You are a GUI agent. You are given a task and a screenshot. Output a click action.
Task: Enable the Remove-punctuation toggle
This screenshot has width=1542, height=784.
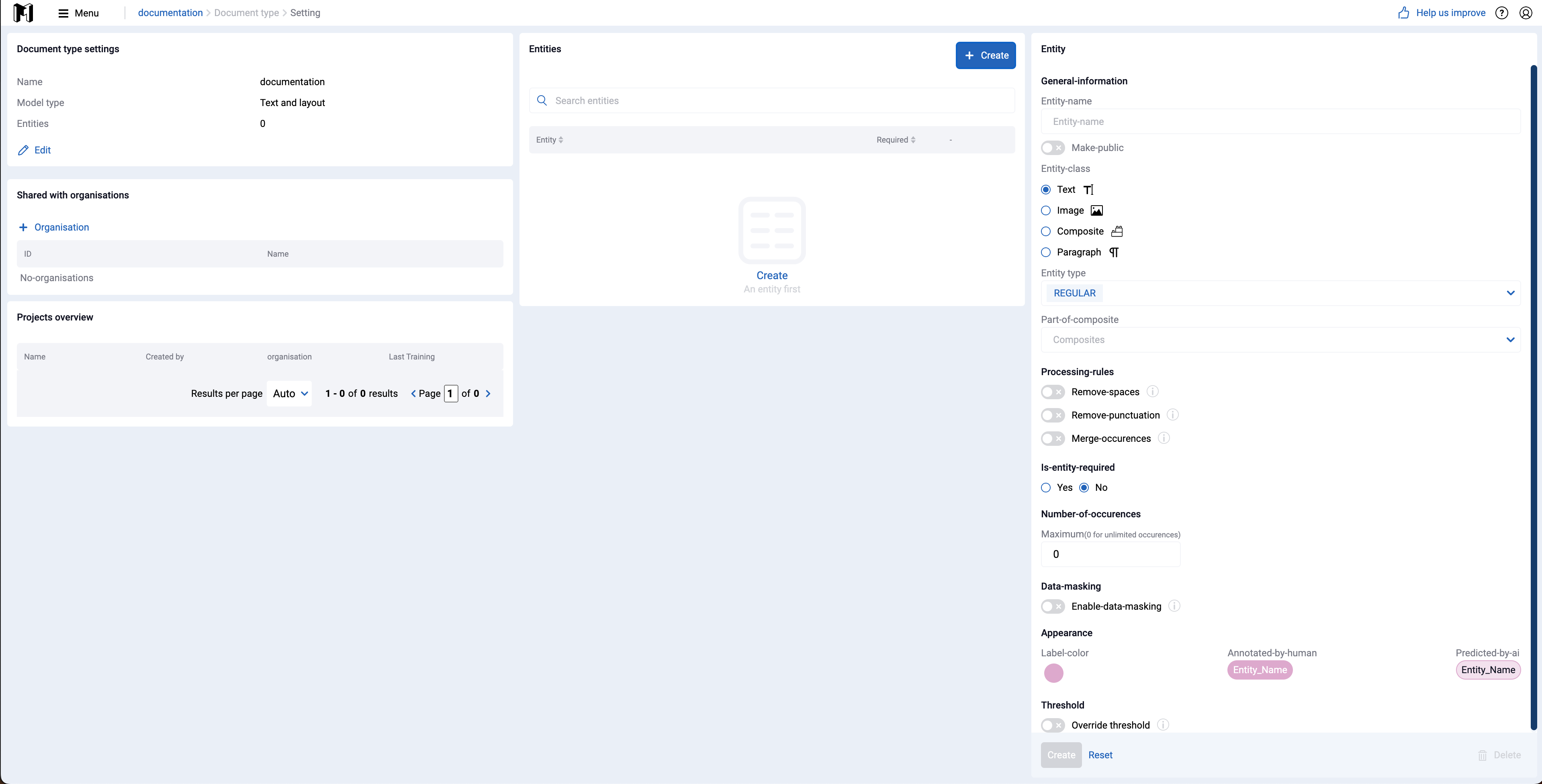click(x=1052, y=415)
